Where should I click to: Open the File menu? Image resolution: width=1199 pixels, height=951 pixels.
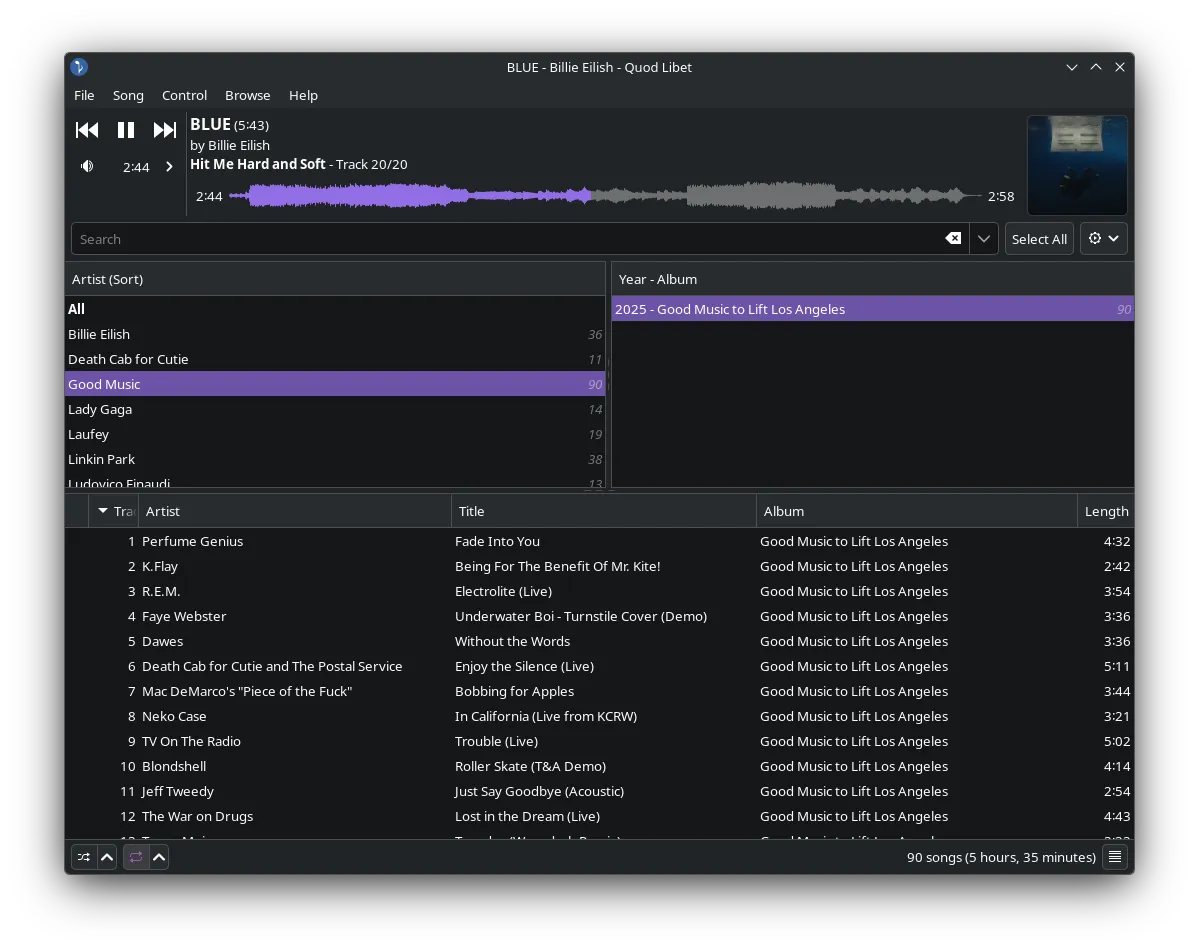[x=84, y=96]
